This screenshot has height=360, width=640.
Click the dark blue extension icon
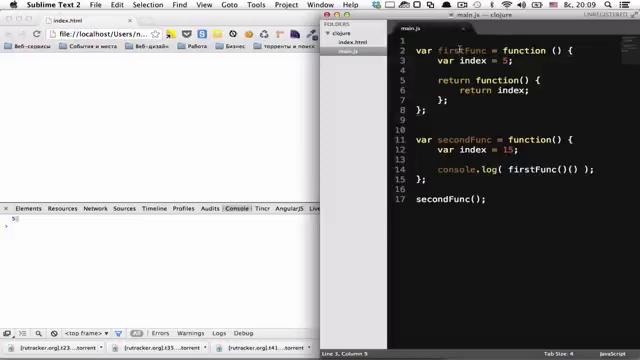point(295,34)
